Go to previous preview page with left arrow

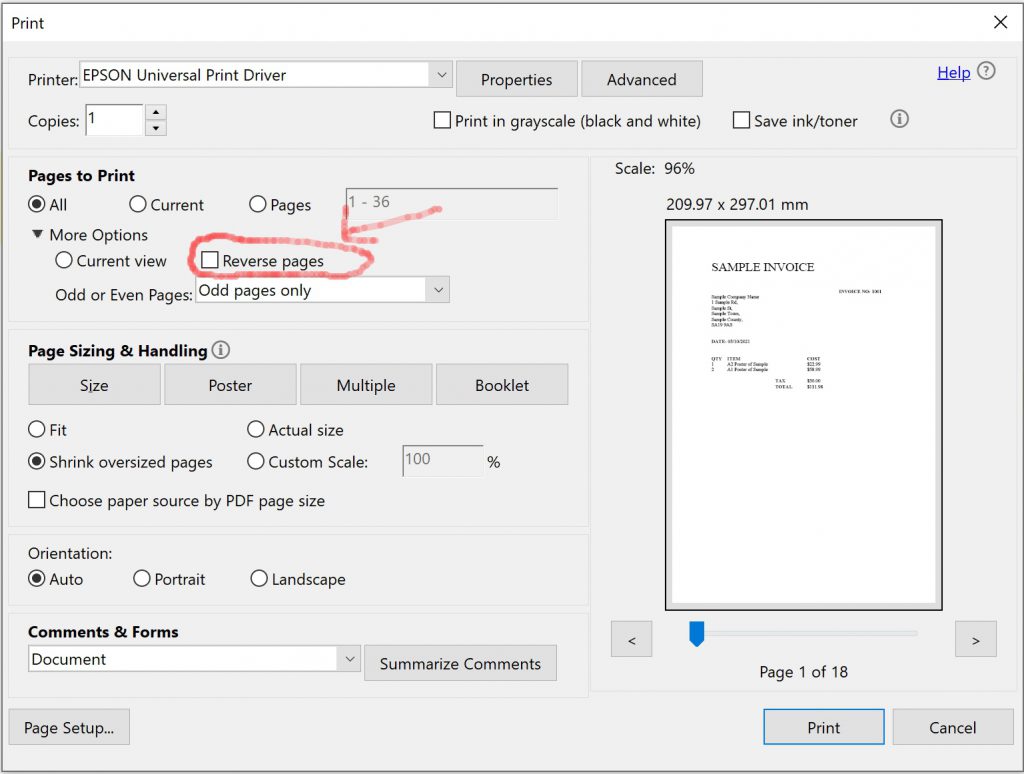tap(631, 638)
